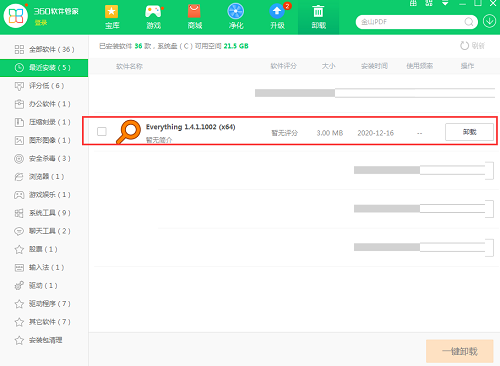
Task: Open the 游戏 gamepad icon
Action: coord(153,12)
